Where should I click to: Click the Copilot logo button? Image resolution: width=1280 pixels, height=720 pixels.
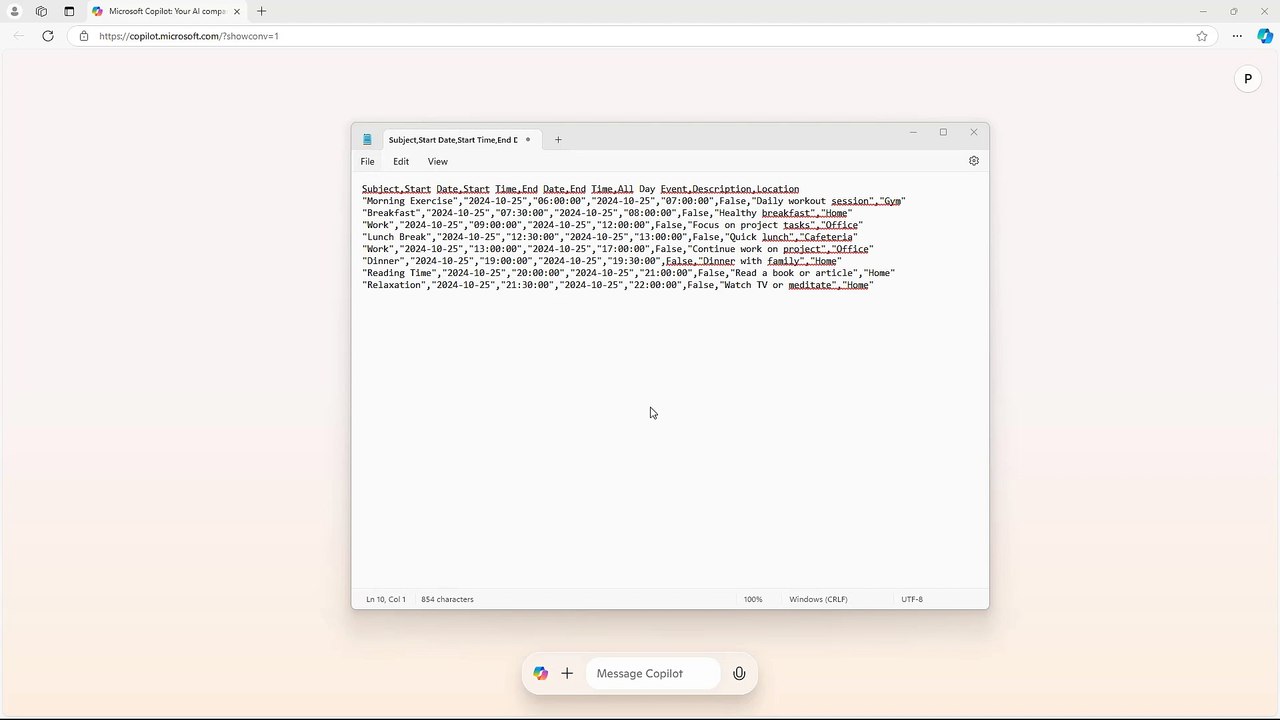tap(541, 674)
